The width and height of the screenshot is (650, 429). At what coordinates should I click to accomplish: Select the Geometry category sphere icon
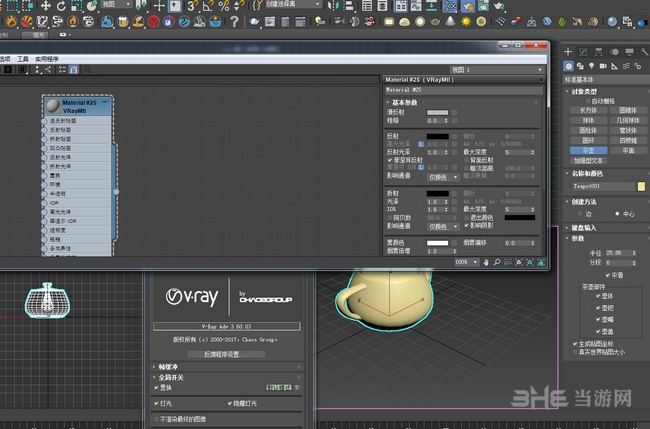(x=569, y=66)
